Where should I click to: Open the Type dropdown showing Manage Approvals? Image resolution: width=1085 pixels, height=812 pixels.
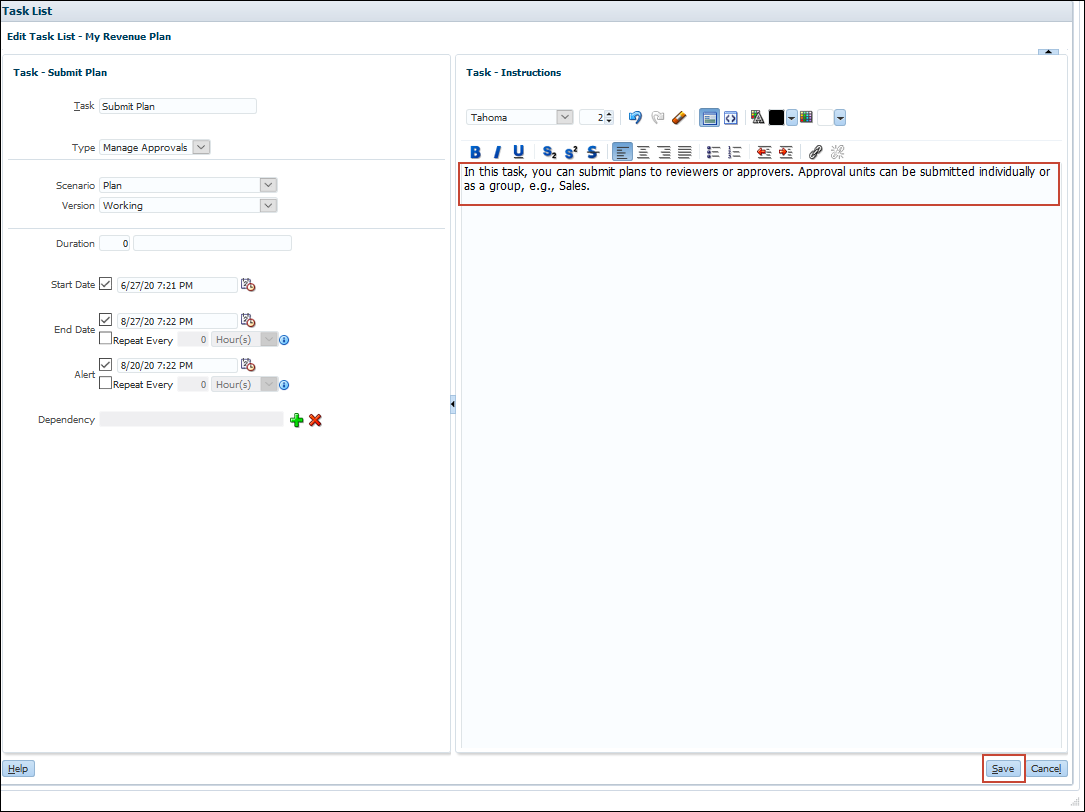202,146
